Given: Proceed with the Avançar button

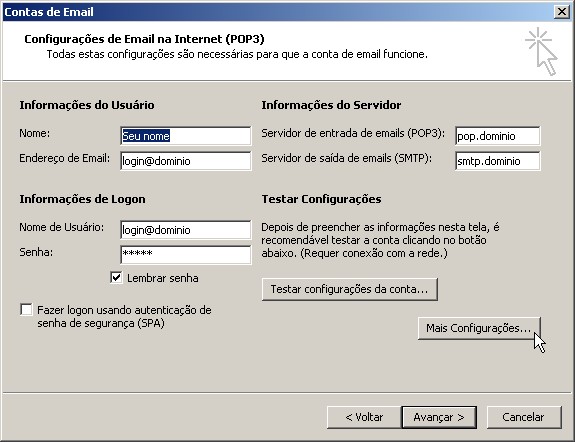Looking at the screenshot, I should tap(439, 417).
